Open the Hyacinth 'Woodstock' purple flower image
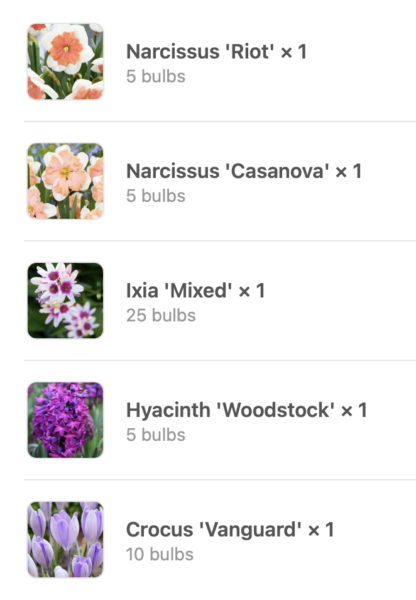This screenshot has width=416, height=600. click(65, 420)
